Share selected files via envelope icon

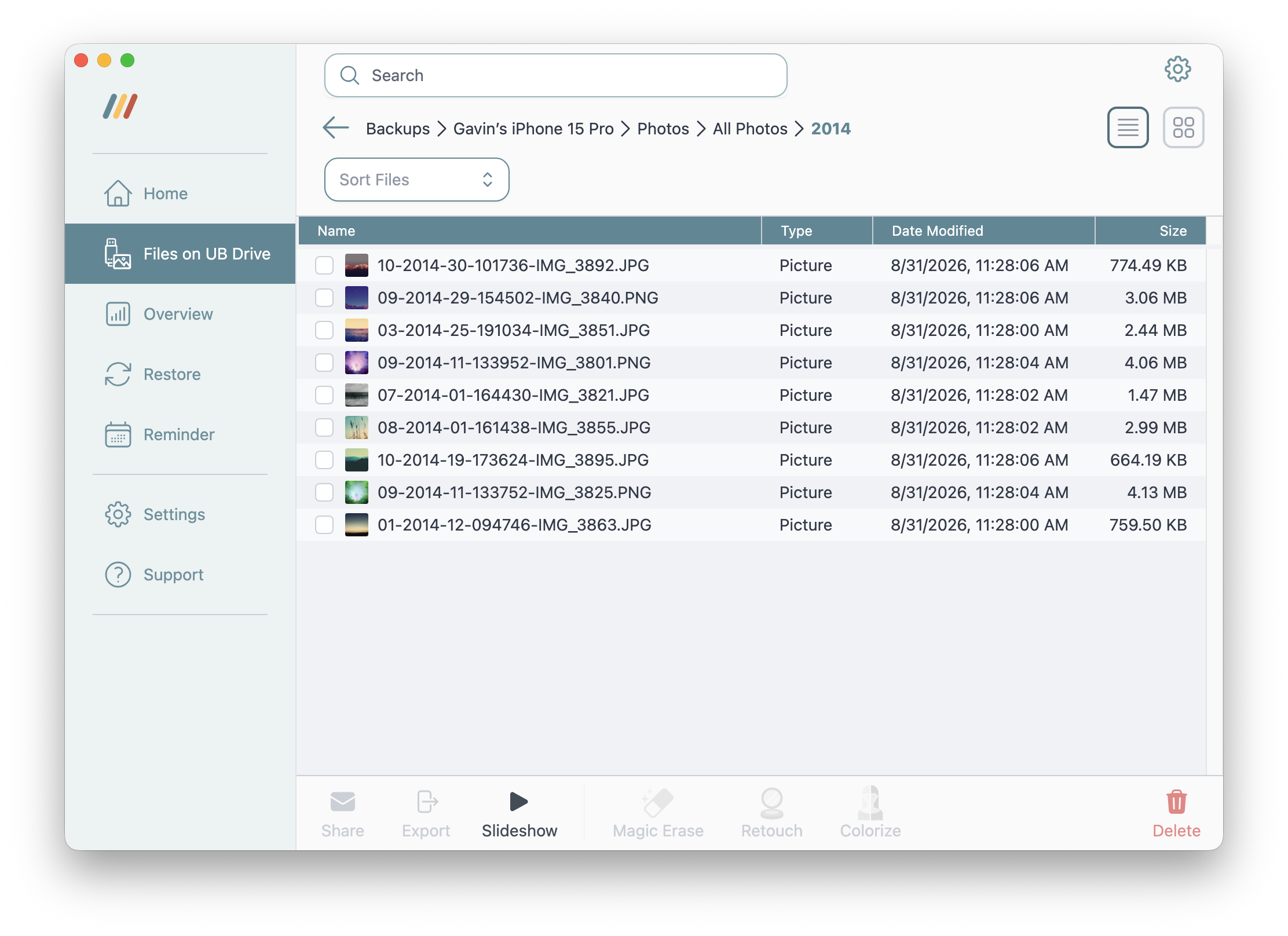pyautogui.click(x=342, y=802)
